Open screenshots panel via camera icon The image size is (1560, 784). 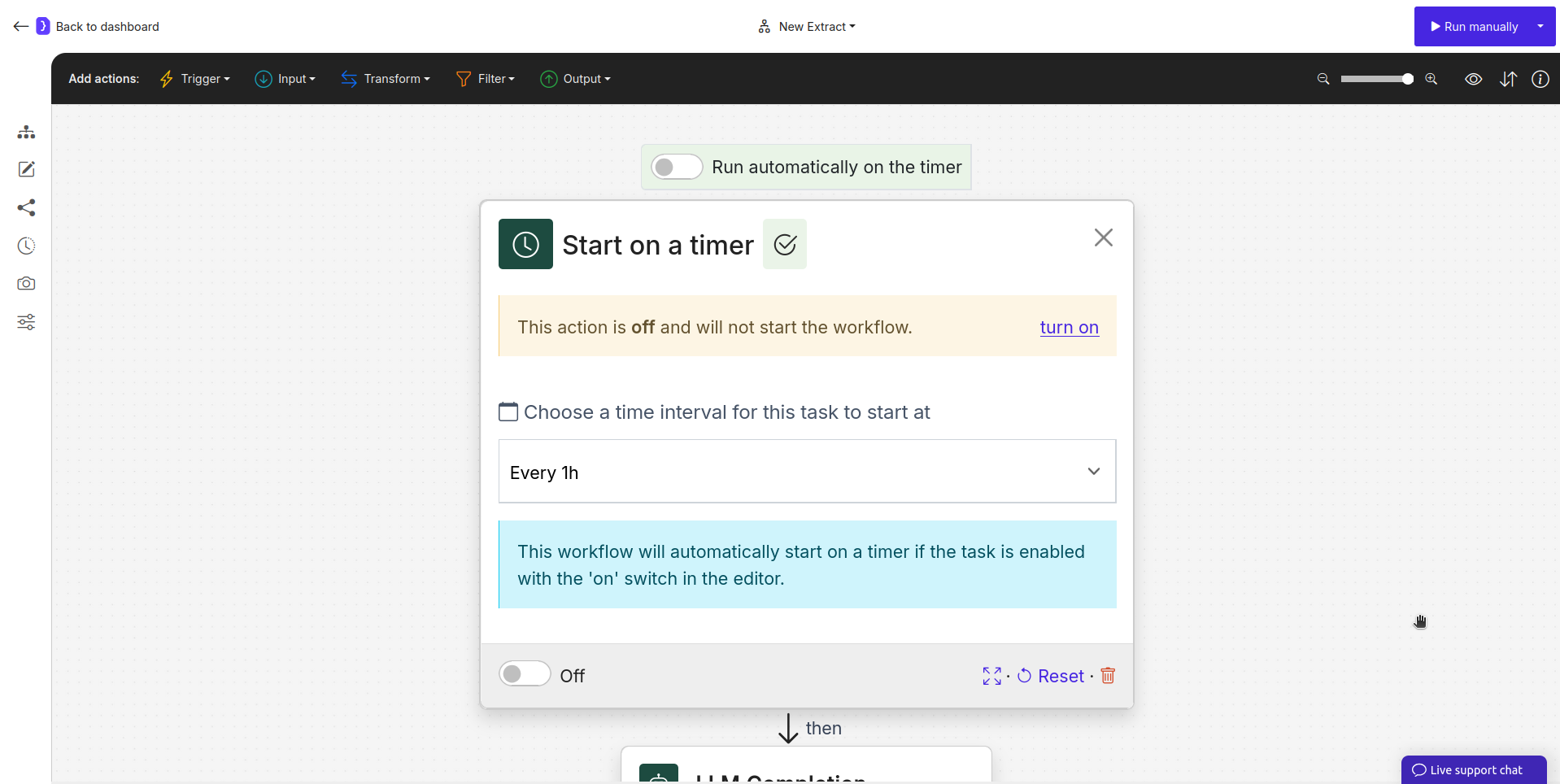26,284
